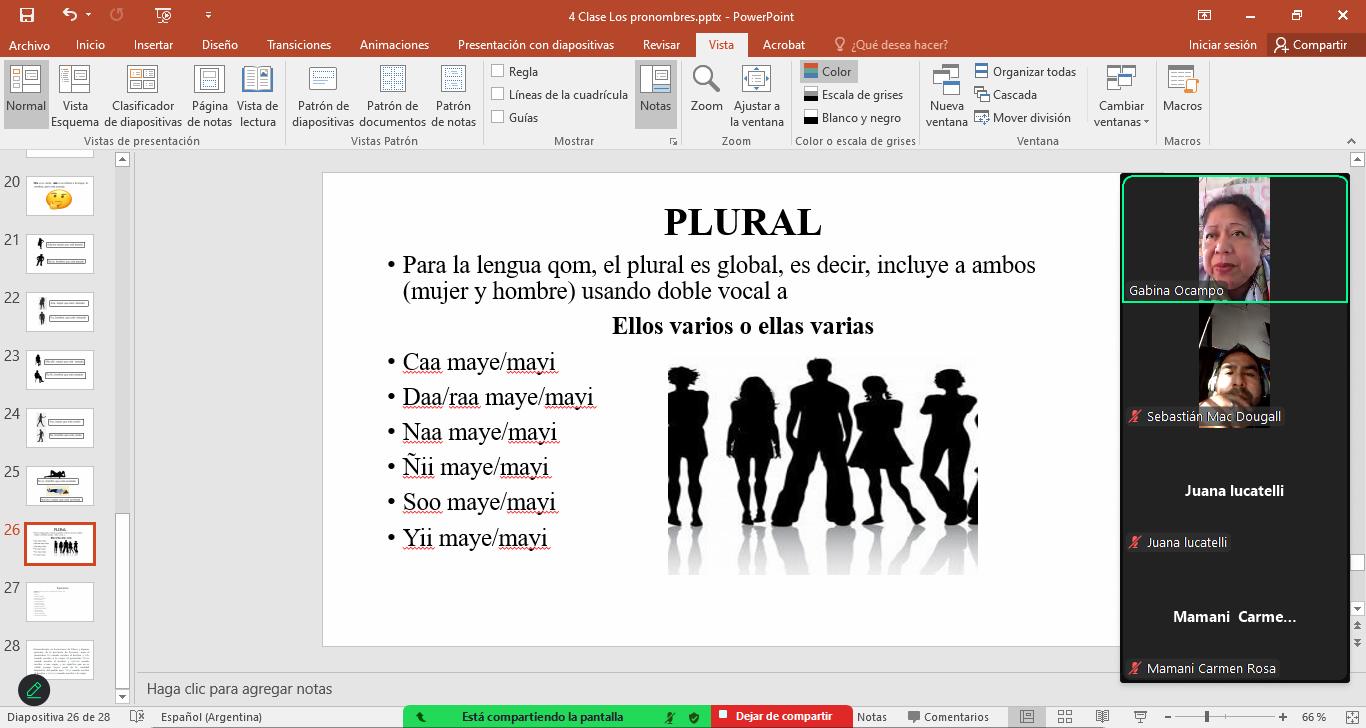Select slide 27 thumbnail
The width and height of the screenshot is (1366, 728).
pyautogui.click(x=59, y=602)
